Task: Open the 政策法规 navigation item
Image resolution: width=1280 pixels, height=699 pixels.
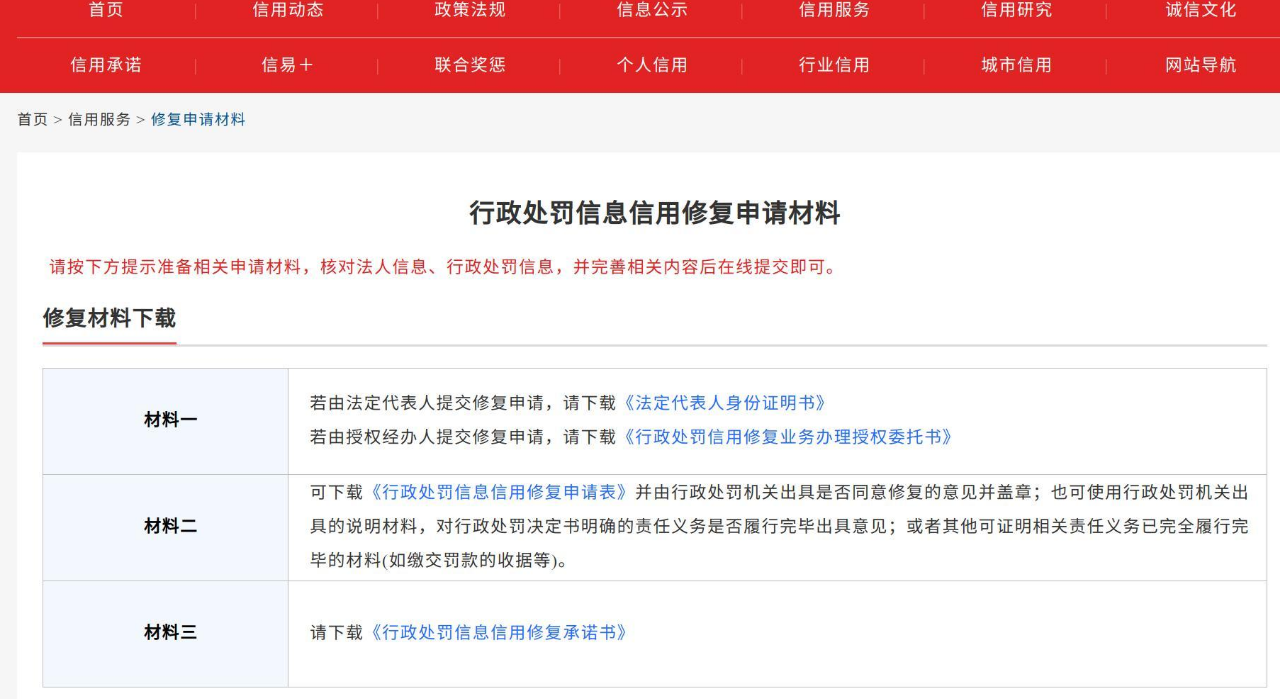Action: (470, 10)
